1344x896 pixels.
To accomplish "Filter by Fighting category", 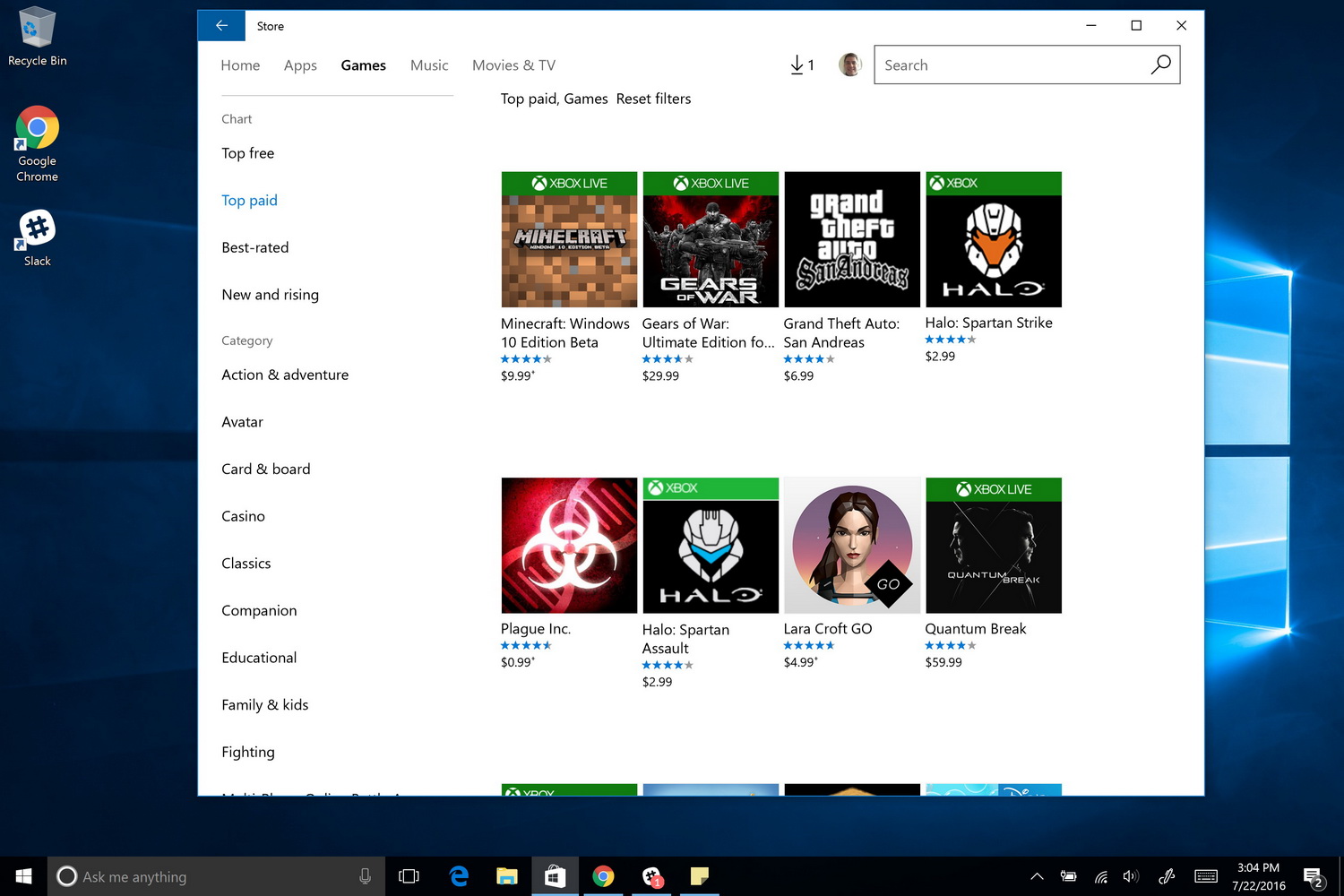I will pos(248,753).
